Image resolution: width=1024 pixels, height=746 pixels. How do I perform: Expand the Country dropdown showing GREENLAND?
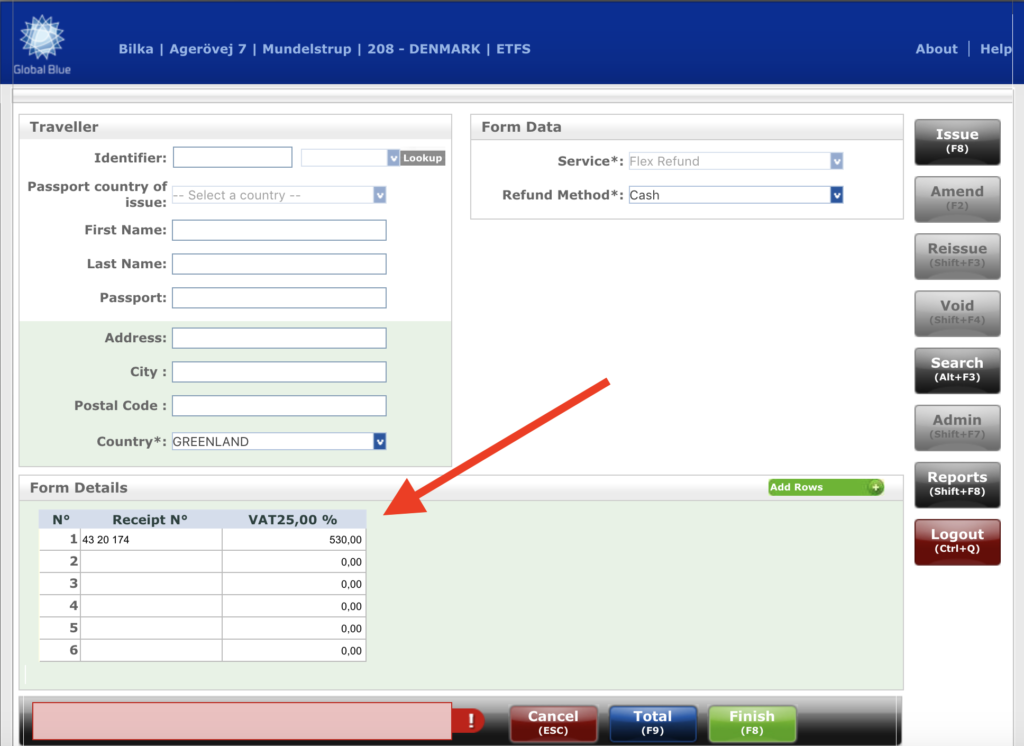tap(379, 441)
